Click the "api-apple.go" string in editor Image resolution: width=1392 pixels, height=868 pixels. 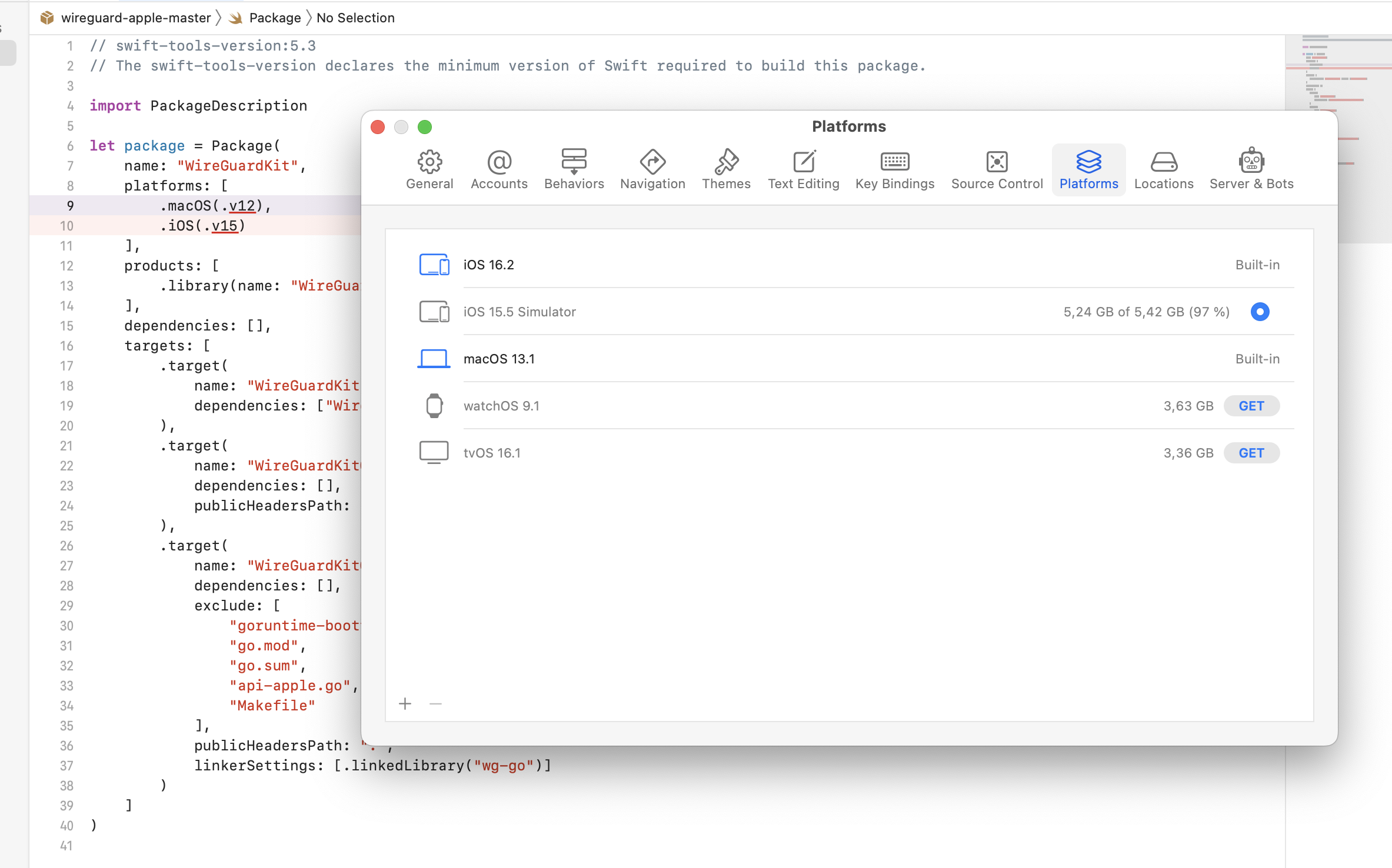coord(291,685)
